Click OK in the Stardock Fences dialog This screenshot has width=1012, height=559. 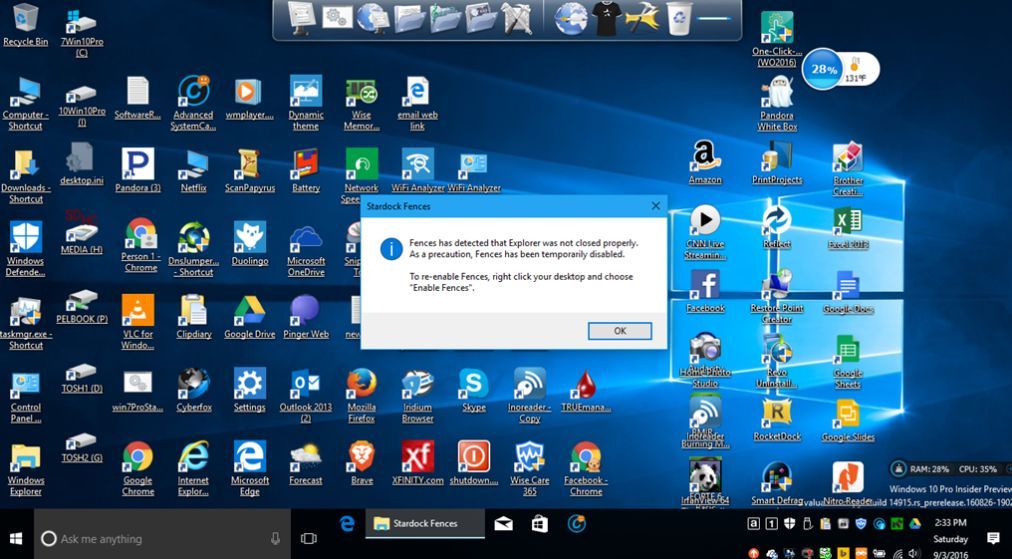[x=619, y=331]
